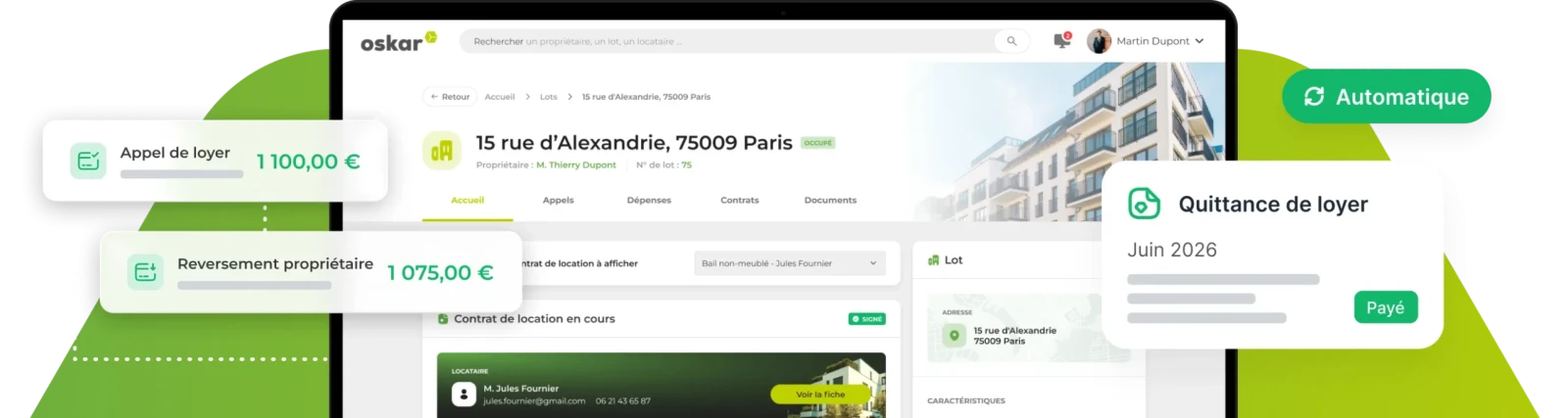Open the Accueil breadcrumb link

click(x=500, y=97)
